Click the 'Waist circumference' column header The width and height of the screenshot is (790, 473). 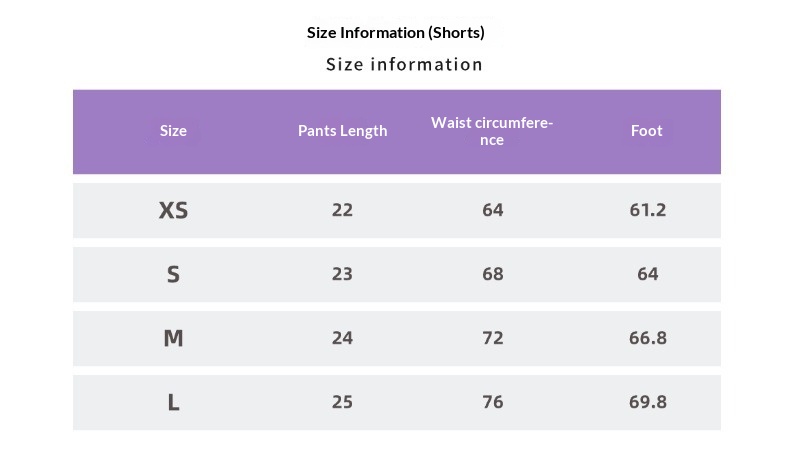point(492,131)
